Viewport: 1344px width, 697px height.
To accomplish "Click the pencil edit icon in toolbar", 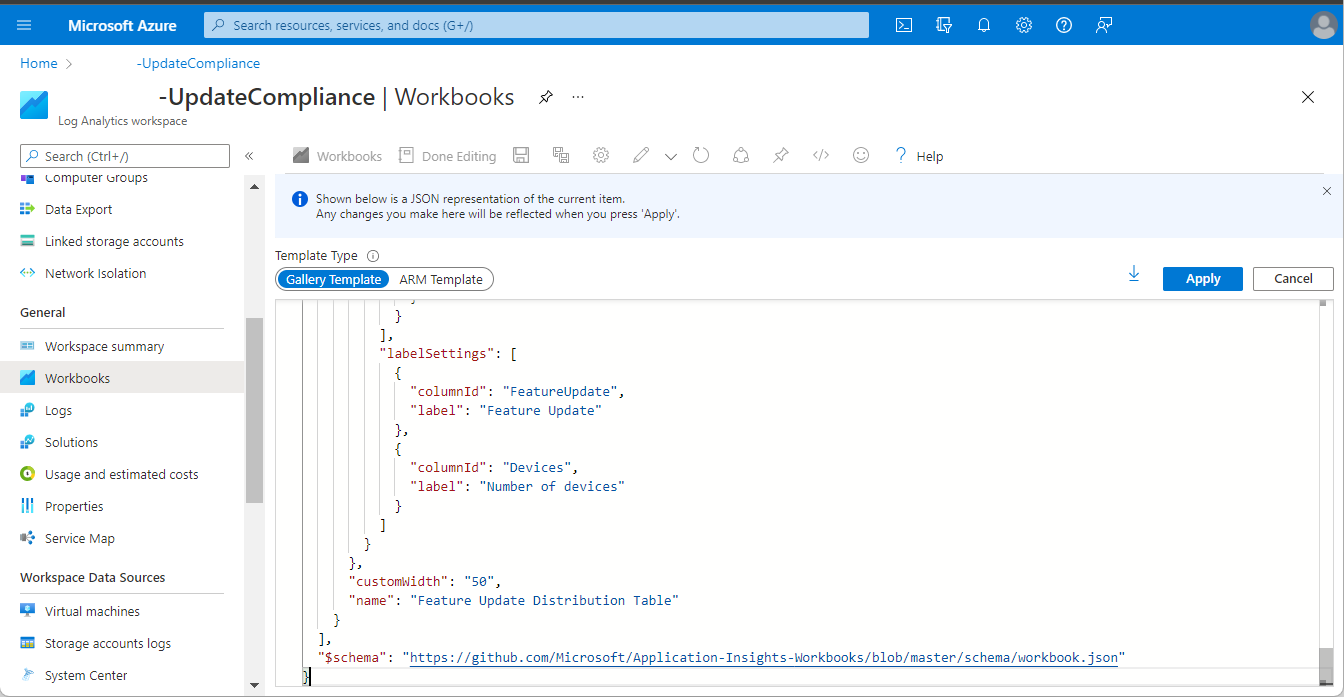I will tap(641, 155).
